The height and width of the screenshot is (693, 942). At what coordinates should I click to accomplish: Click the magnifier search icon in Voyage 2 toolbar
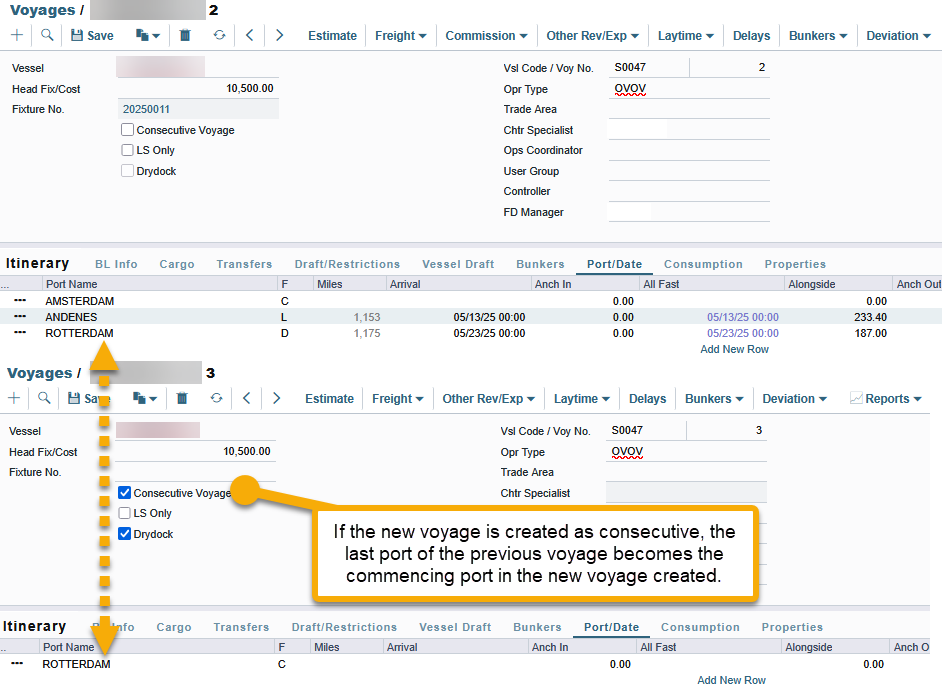[x=47, y=35]
